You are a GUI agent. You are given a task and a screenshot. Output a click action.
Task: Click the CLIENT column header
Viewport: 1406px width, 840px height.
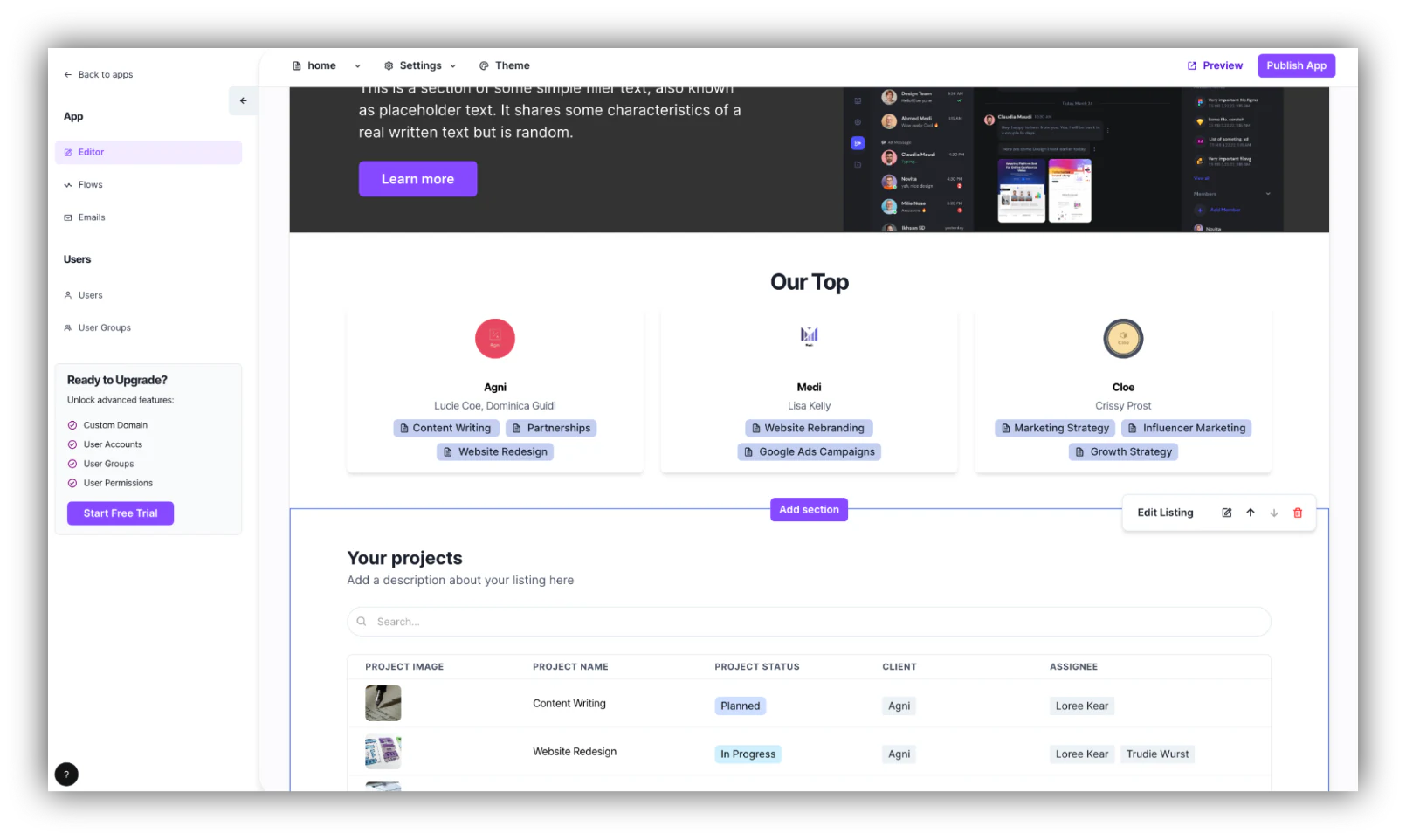(899, 667)
